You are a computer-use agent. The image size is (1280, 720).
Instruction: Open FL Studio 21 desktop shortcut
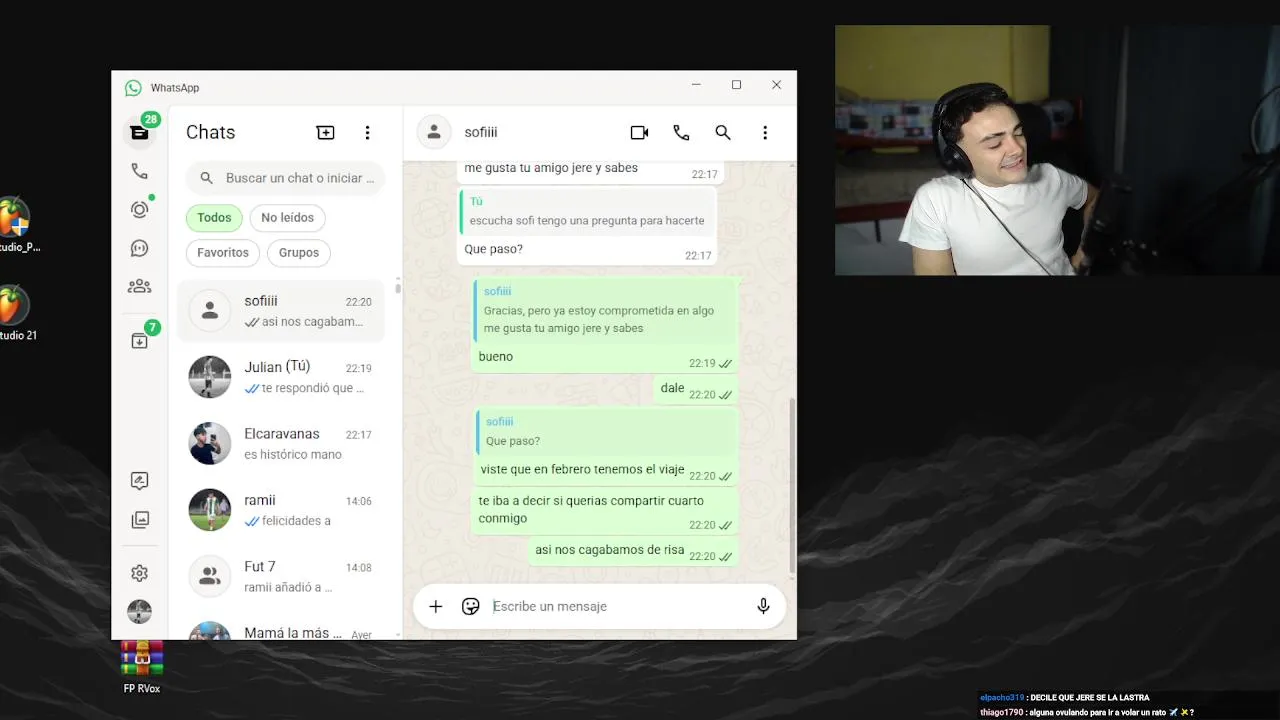pyautogui.click(x=16, y=314)
